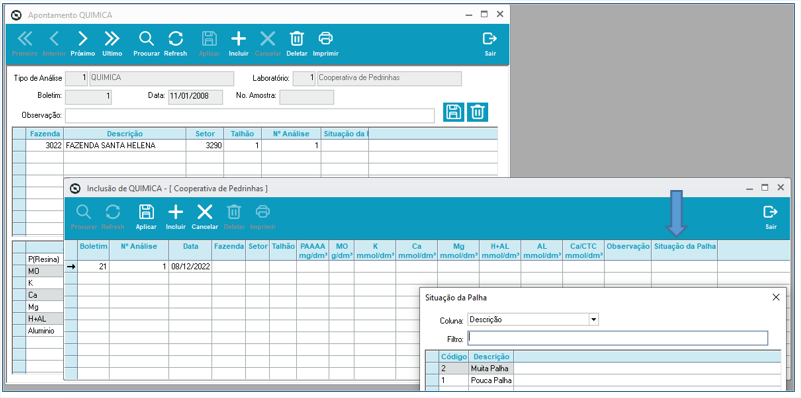
Task: Click Cancelar X icon in Apontamento QUIMICA toolbar
Action: (x=268, y=43)
